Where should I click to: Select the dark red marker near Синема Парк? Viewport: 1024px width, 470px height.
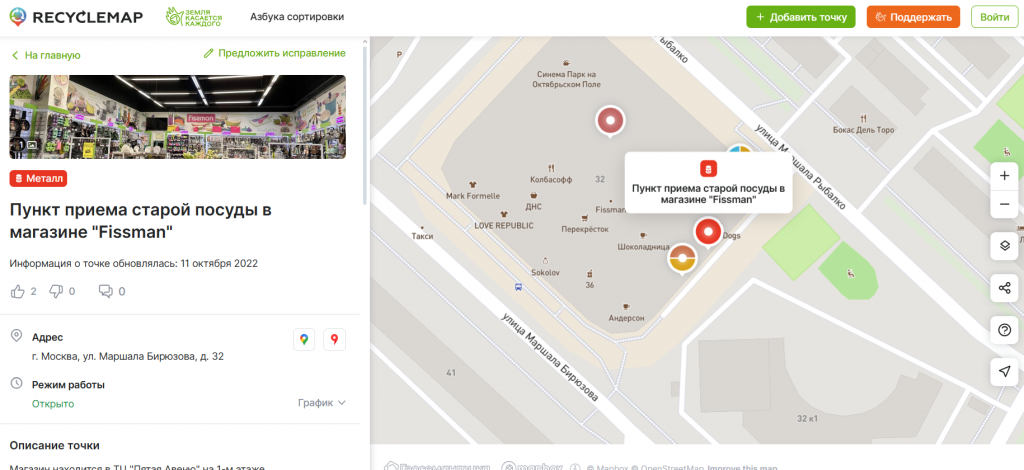tap(611, 121)
